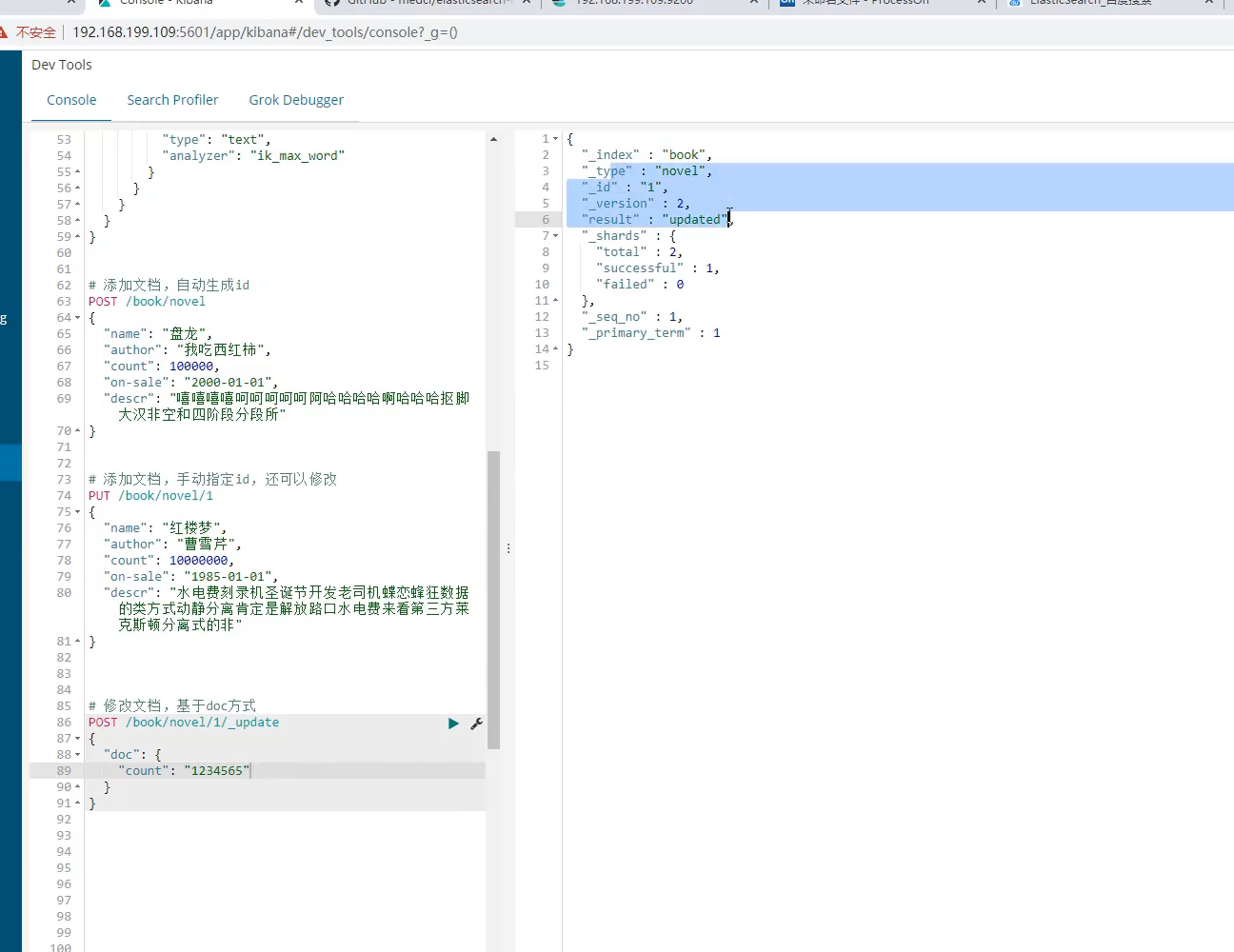Collapse the "doc" object at line 88
This screenshot has width=1234, height=952.
pos(77,755)
